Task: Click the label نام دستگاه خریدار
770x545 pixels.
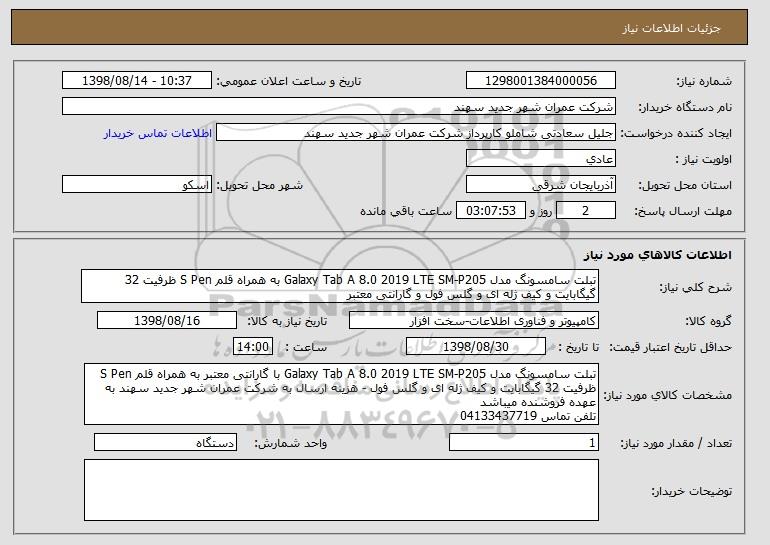Action: tap(685, 107)
